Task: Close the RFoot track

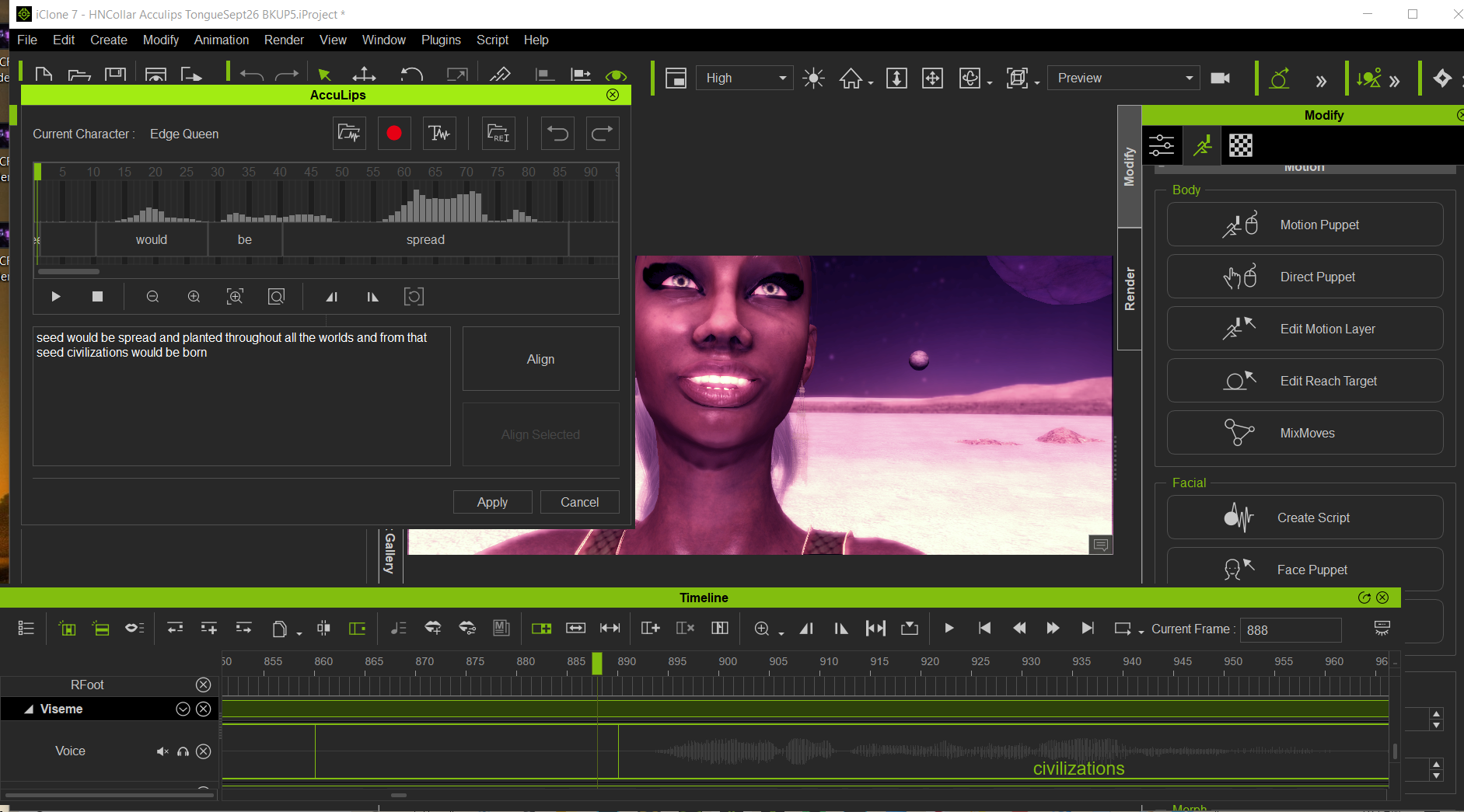Action: tap(203, 685)
